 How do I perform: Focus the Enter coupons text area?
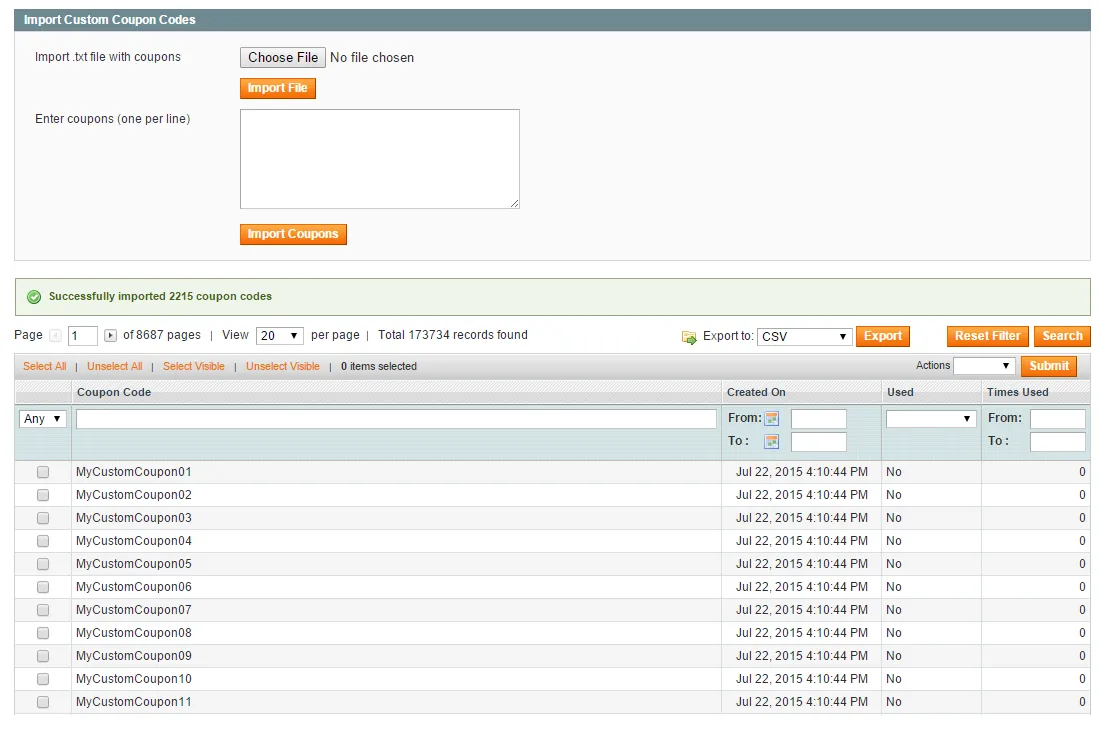(x=380, y=159)
